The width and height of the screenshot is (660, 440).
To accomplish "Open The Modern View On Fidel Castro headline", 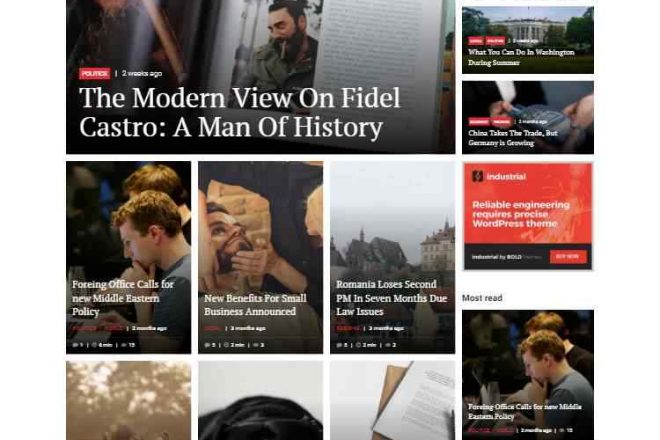I will tap(239, 112).
